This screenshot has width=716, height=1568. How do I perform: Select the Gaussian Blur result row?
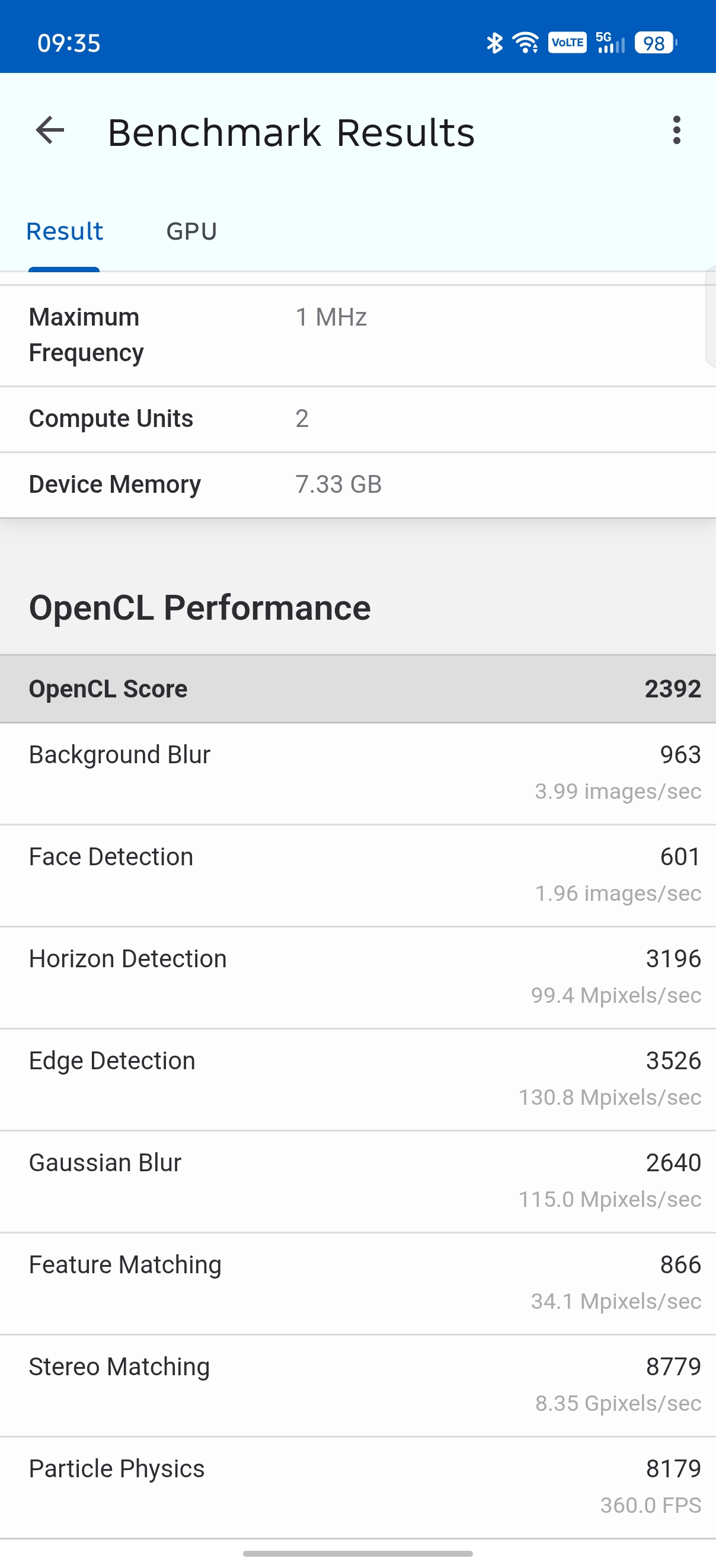tap(357, 1181)
